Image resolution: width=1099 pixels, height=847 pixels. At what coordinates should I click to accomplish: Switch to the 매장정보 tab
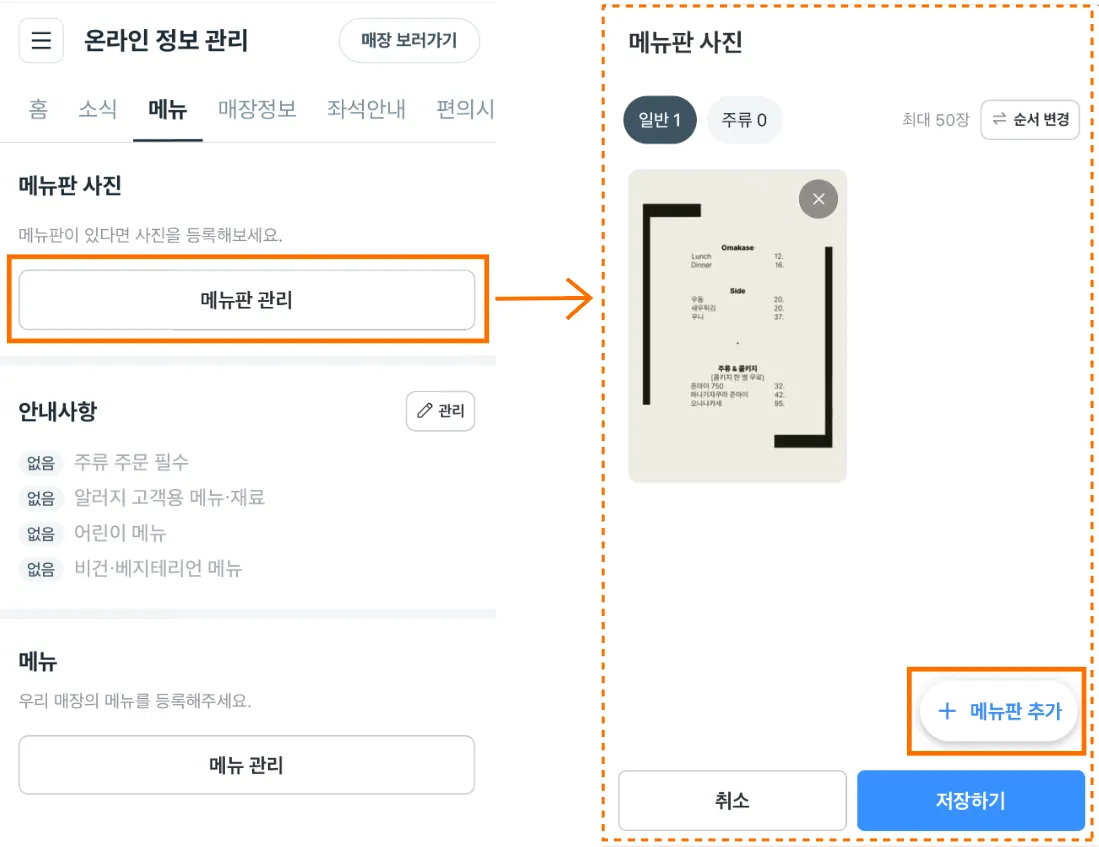[257, 109]
